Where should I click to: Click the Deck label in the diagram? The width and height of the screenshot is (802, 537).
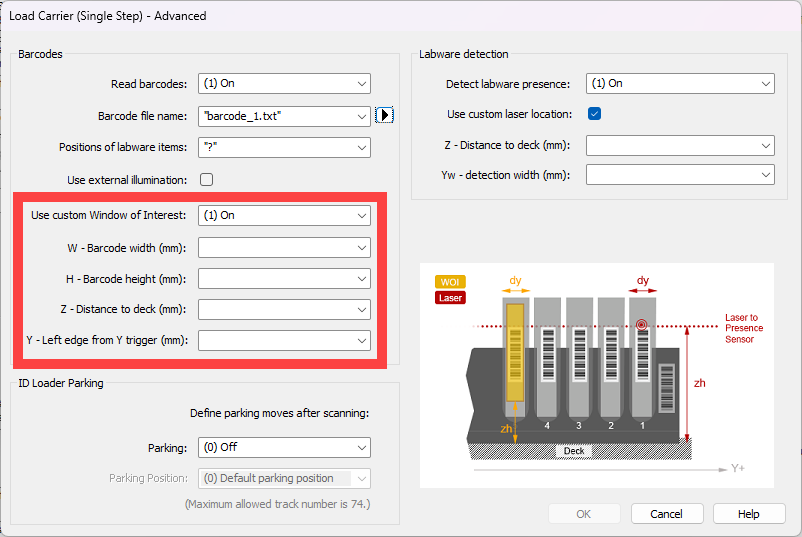[x=573, y=451]
